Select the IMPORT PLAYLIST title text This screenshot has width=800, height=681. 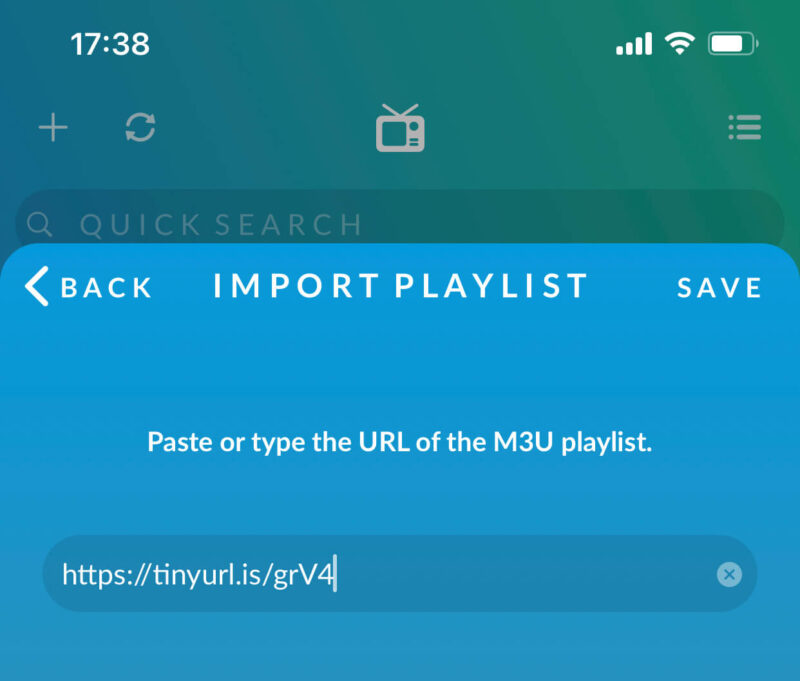398,287
